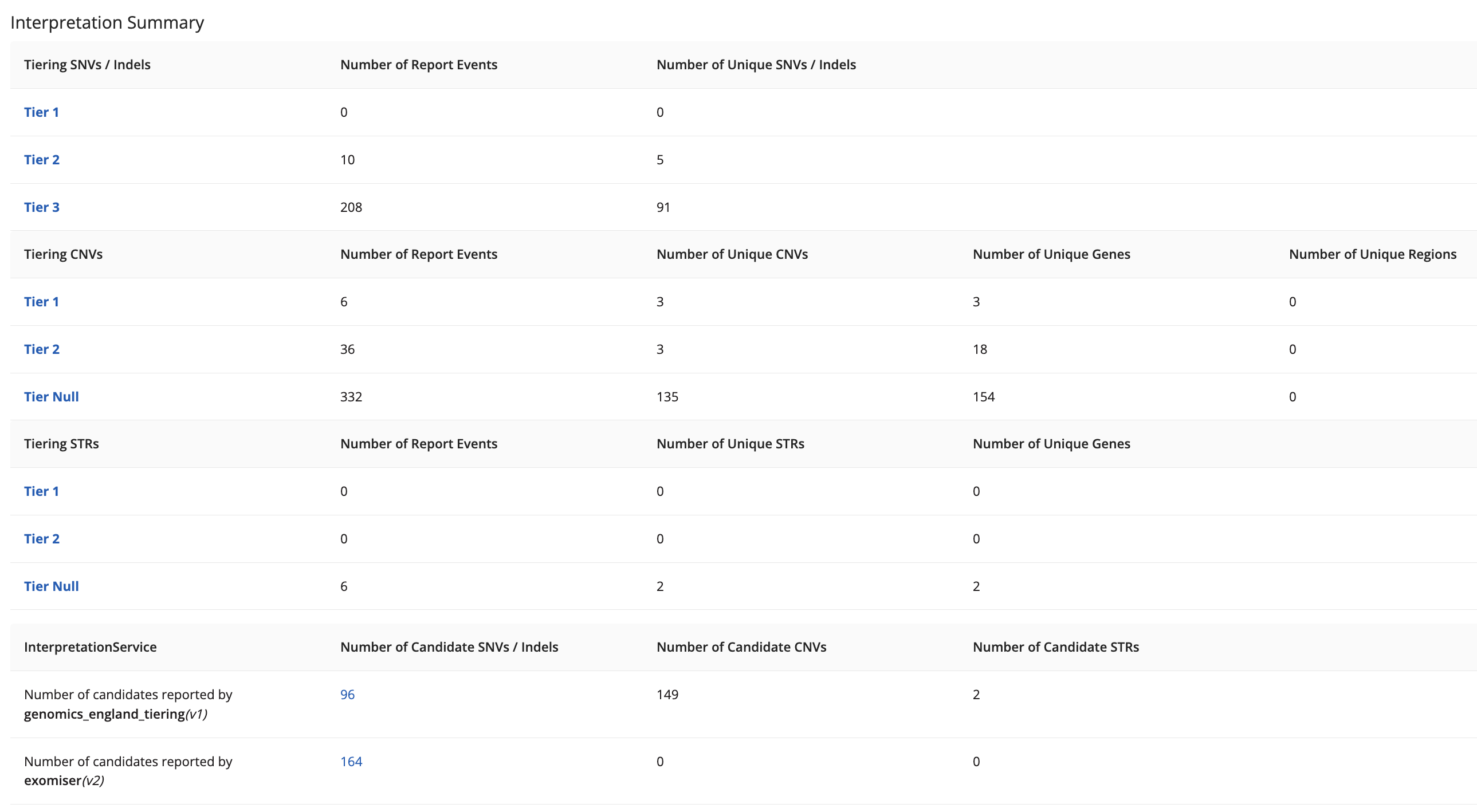Click Number of Candidate STRs header
Screen dimensions: 1477x812
pos(1055,648)
